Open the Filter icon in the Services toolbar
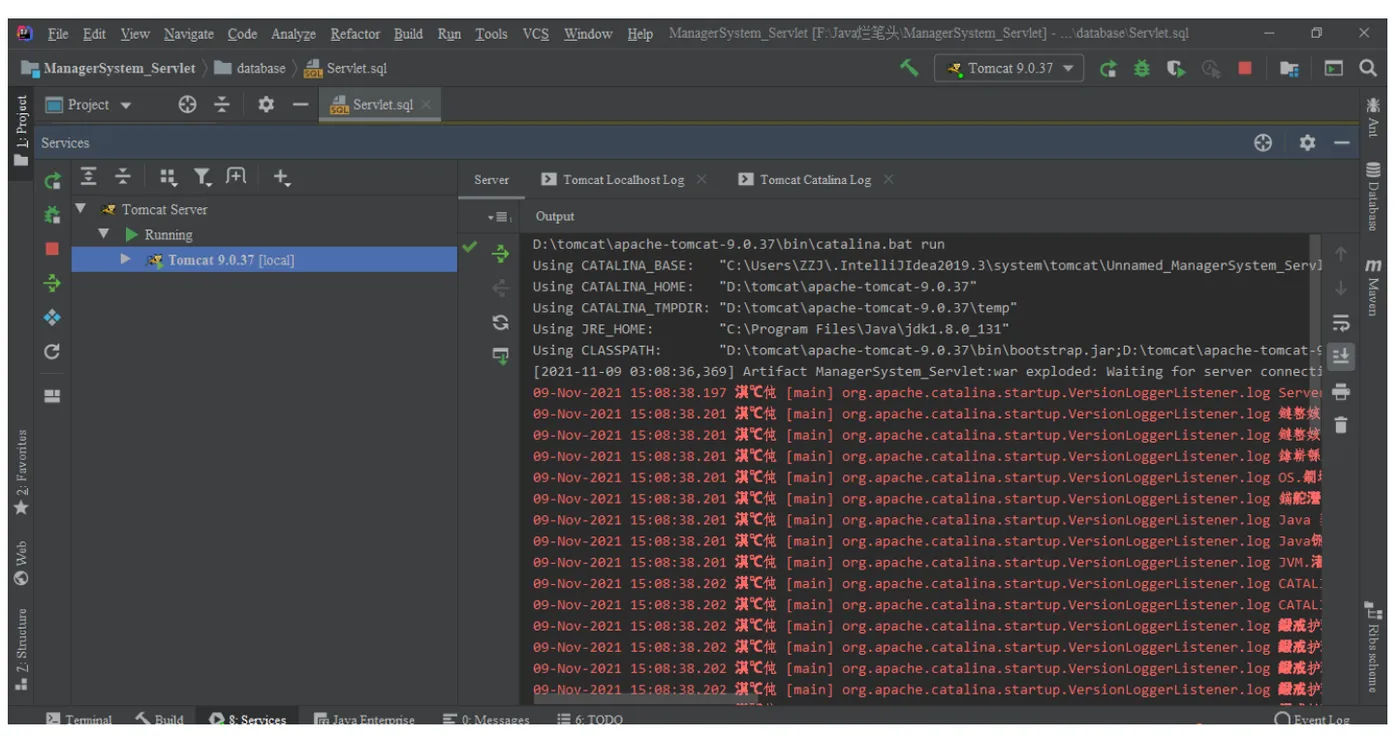Image resolution: width=1400 pixels, height=737 pixels. [x=202, y=177]
